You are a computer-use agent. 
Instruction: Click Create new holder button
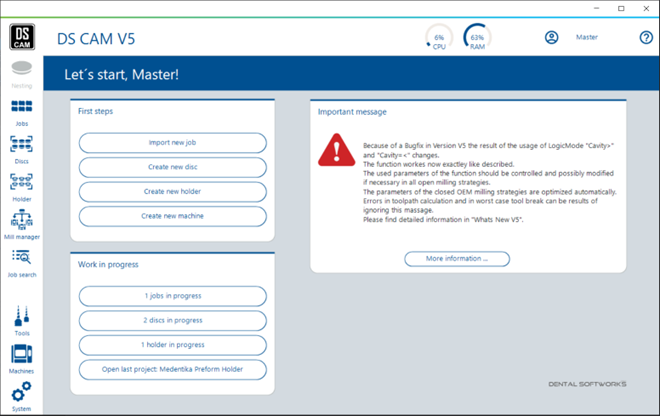point(173,192)
